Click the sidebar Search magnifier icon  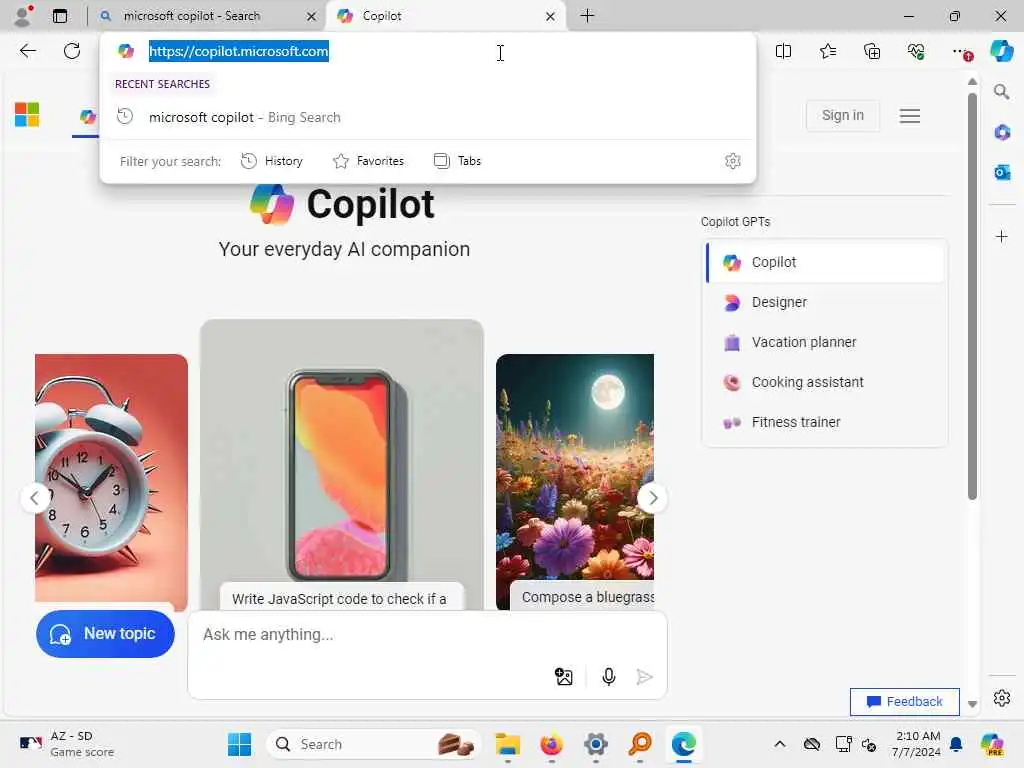pos(1001,92)
